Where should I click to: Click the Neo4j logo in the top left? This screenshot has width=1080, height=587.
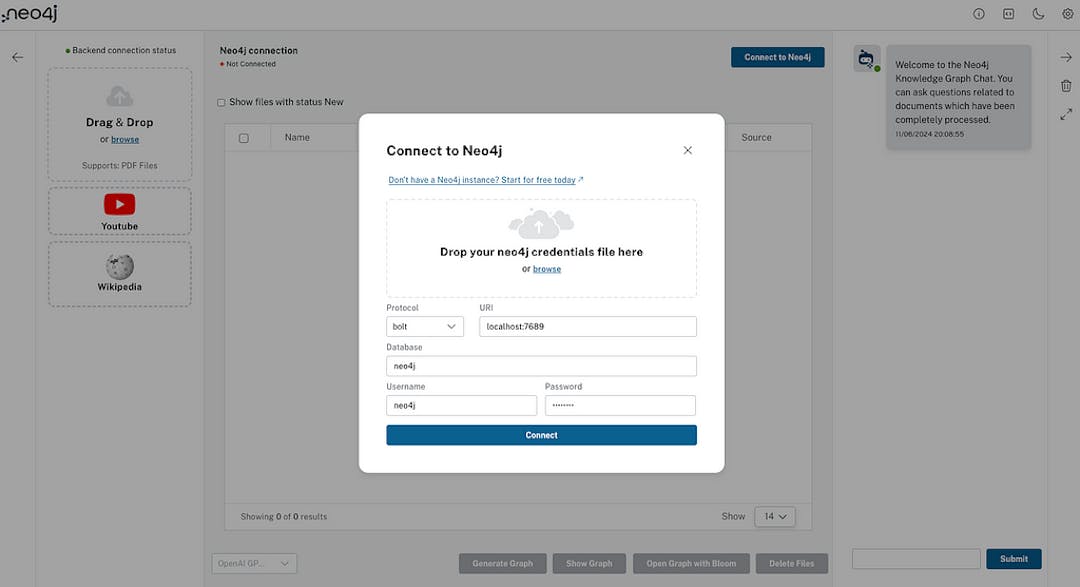click(30, 13)
